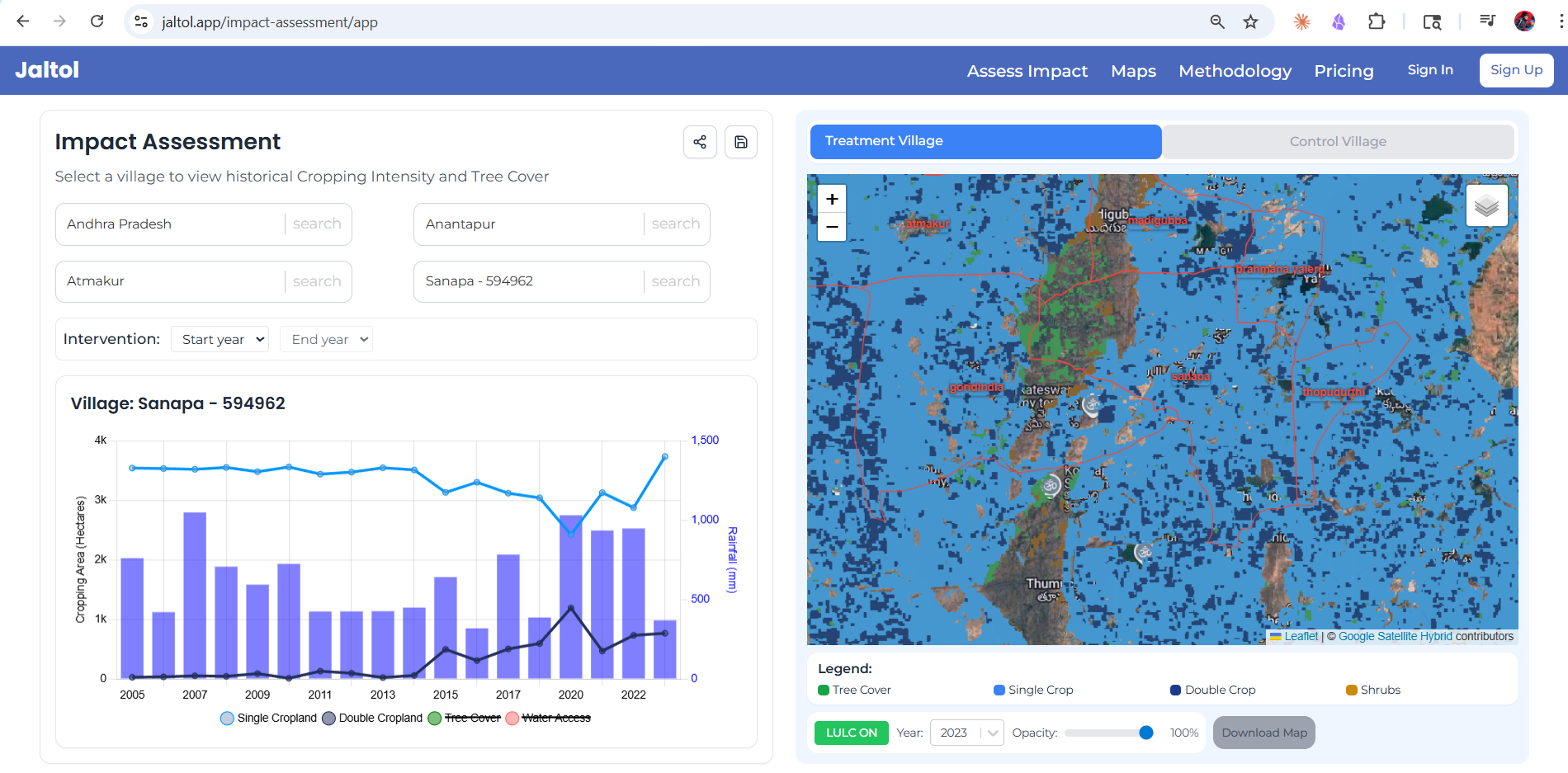Image resolution: width=1568 pixels, height=773 pixels.
Task: Zoom out on the map
Action: coord(832,227)
